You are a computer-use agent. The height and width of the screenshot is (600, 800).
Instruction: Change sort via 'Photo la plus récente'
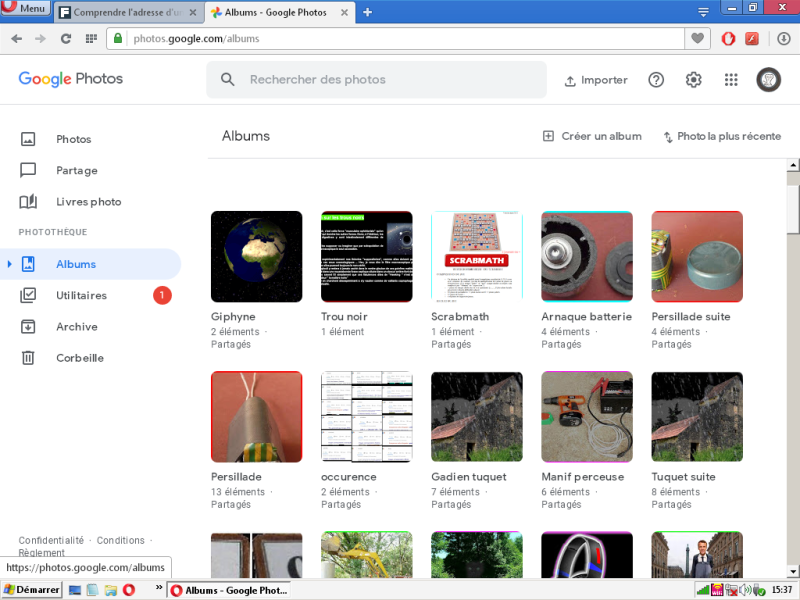coord(722,136)
